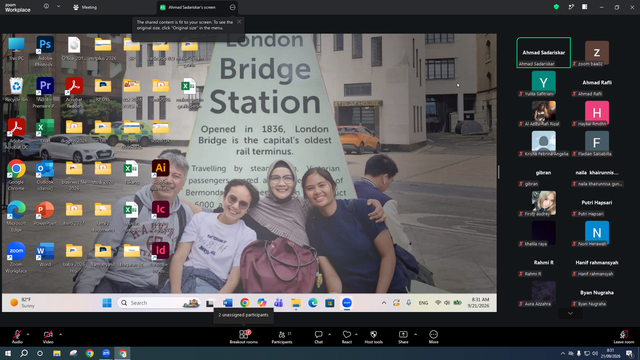
Task: Open the Chat panel
Action: coord(318,336)
